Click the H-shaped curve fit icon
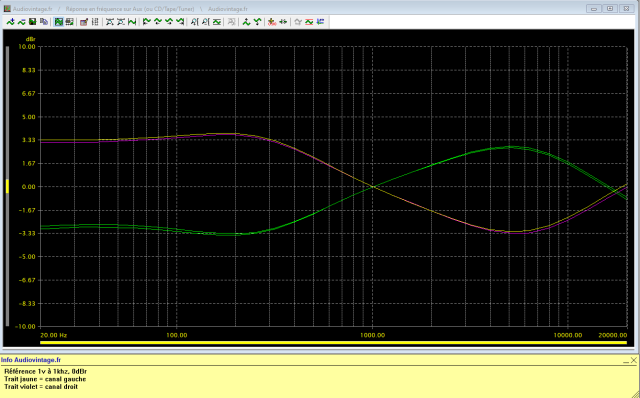640x398 pixels. pyautogui.click(x=132, y=22)
